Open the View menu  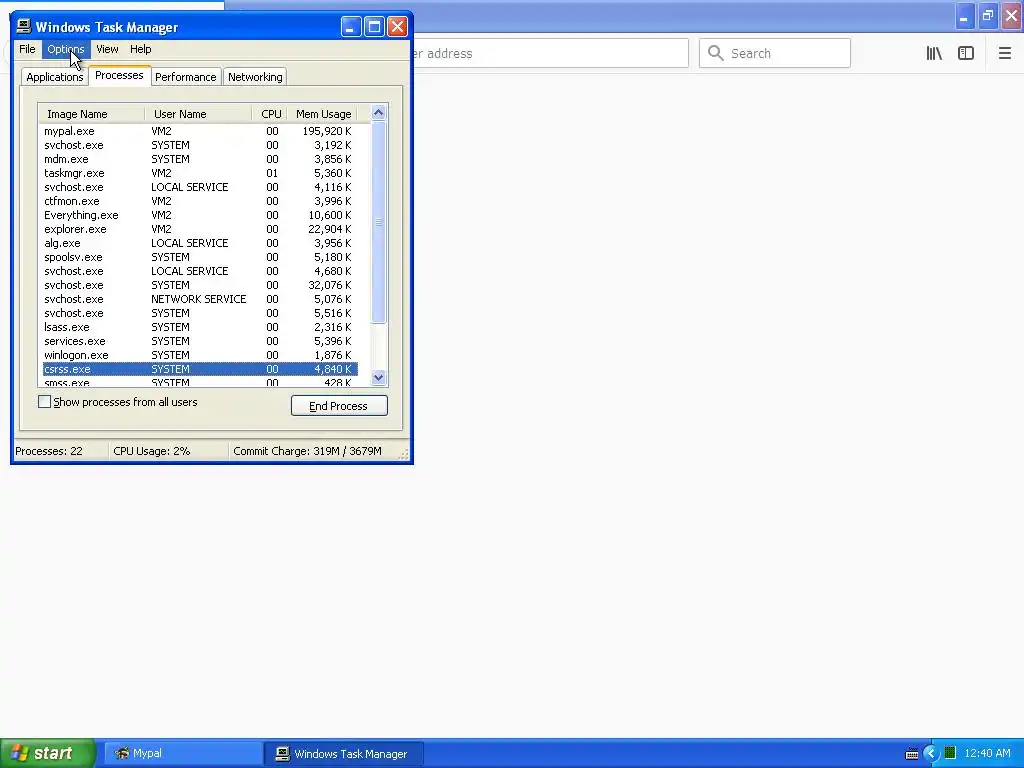pyautogui.click(x=107, y=49)
